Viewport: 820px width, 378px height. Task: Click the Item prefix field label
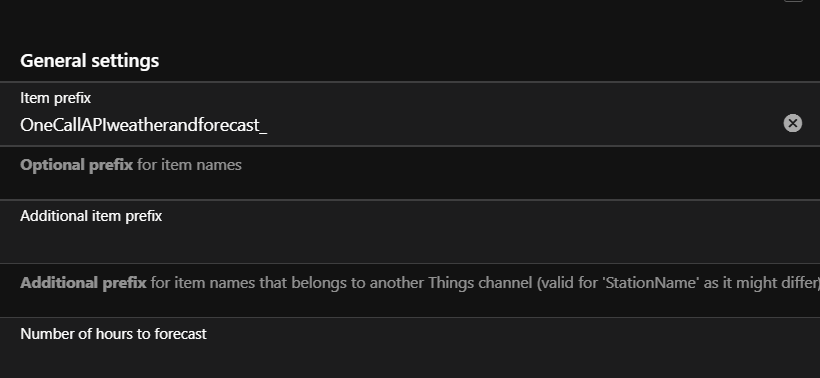pos(55,98)
